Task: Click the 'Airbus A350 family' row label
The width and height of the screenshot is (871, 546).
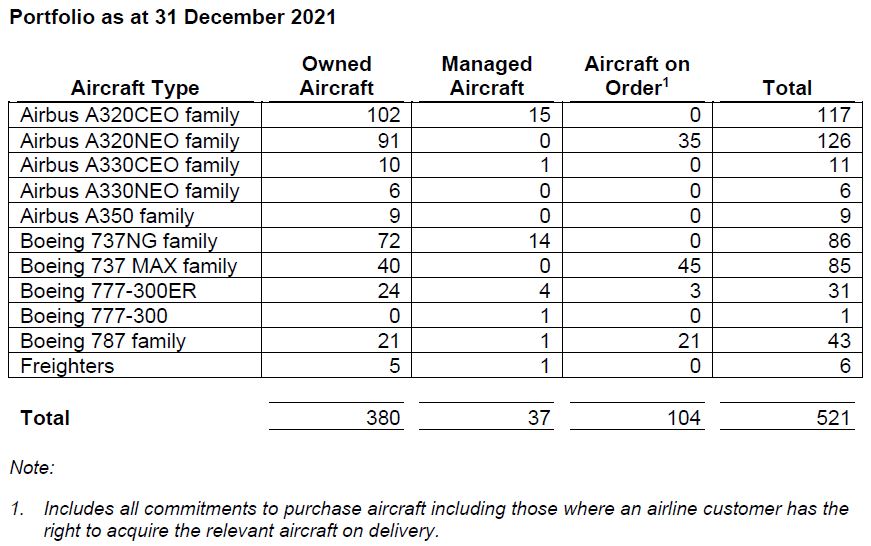Action: click(107, 216)
